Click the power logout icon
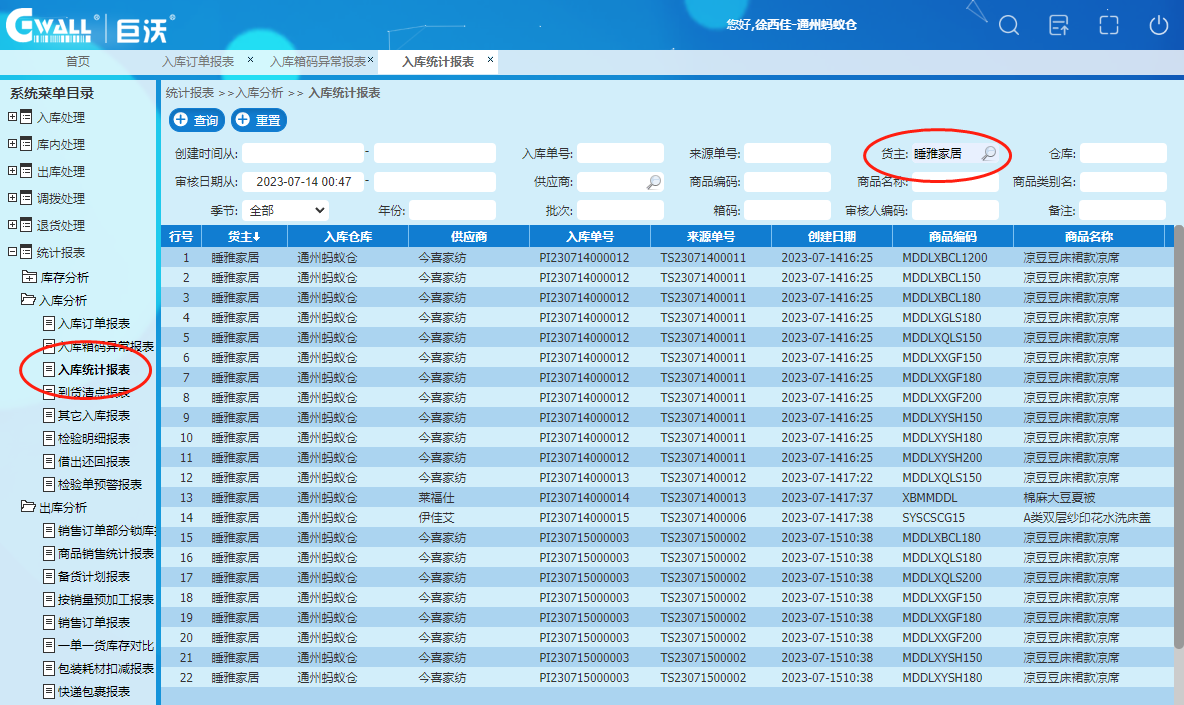This screenshot has height=705, width=1184. pos(1158,26)
